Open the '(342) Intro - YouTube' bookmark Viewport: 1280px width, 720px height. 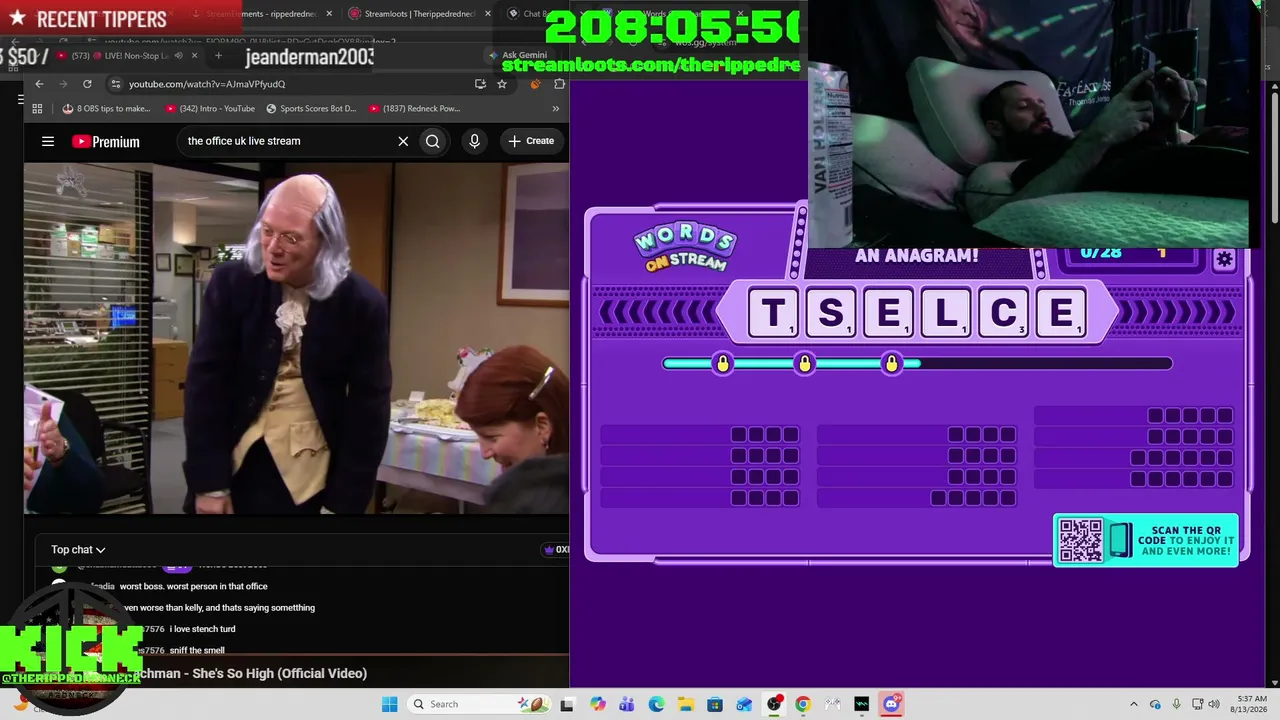(x=210, y=109)
